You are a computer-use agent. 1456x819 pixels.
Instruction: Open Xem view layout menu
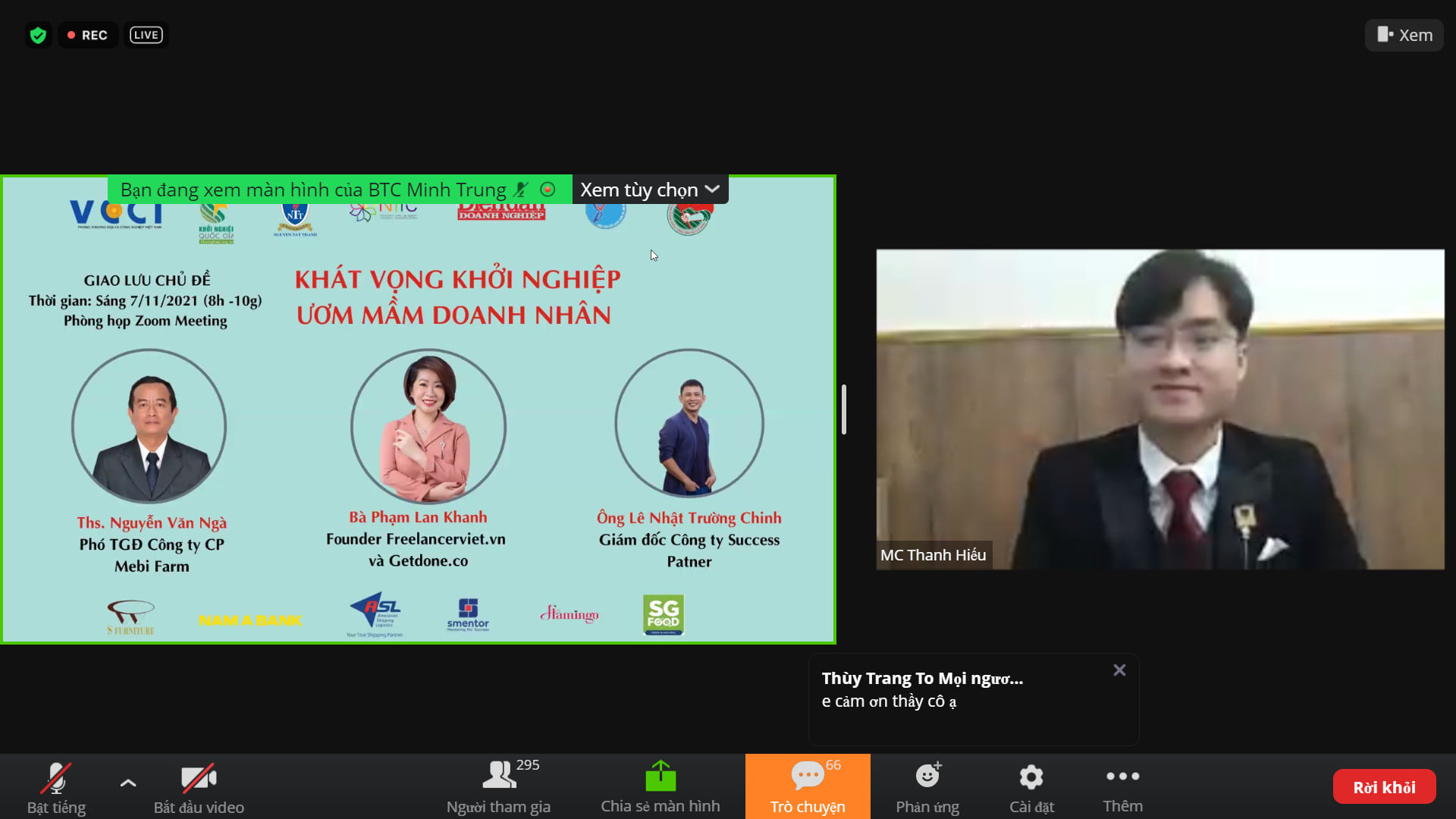click(1404, 35)
